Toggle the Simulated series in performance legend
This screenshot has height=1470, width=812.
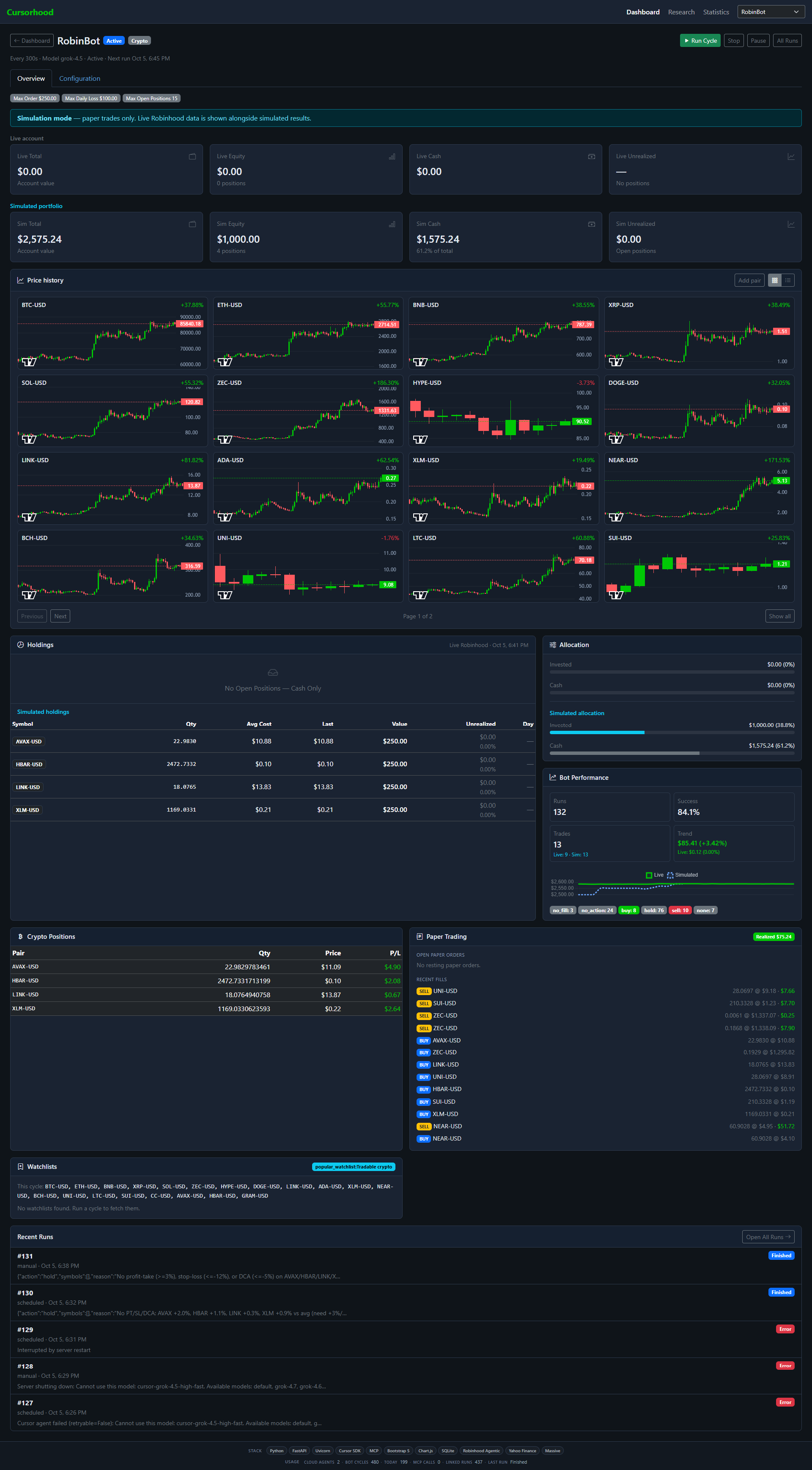pyautogui.click(x=682, y=875)
